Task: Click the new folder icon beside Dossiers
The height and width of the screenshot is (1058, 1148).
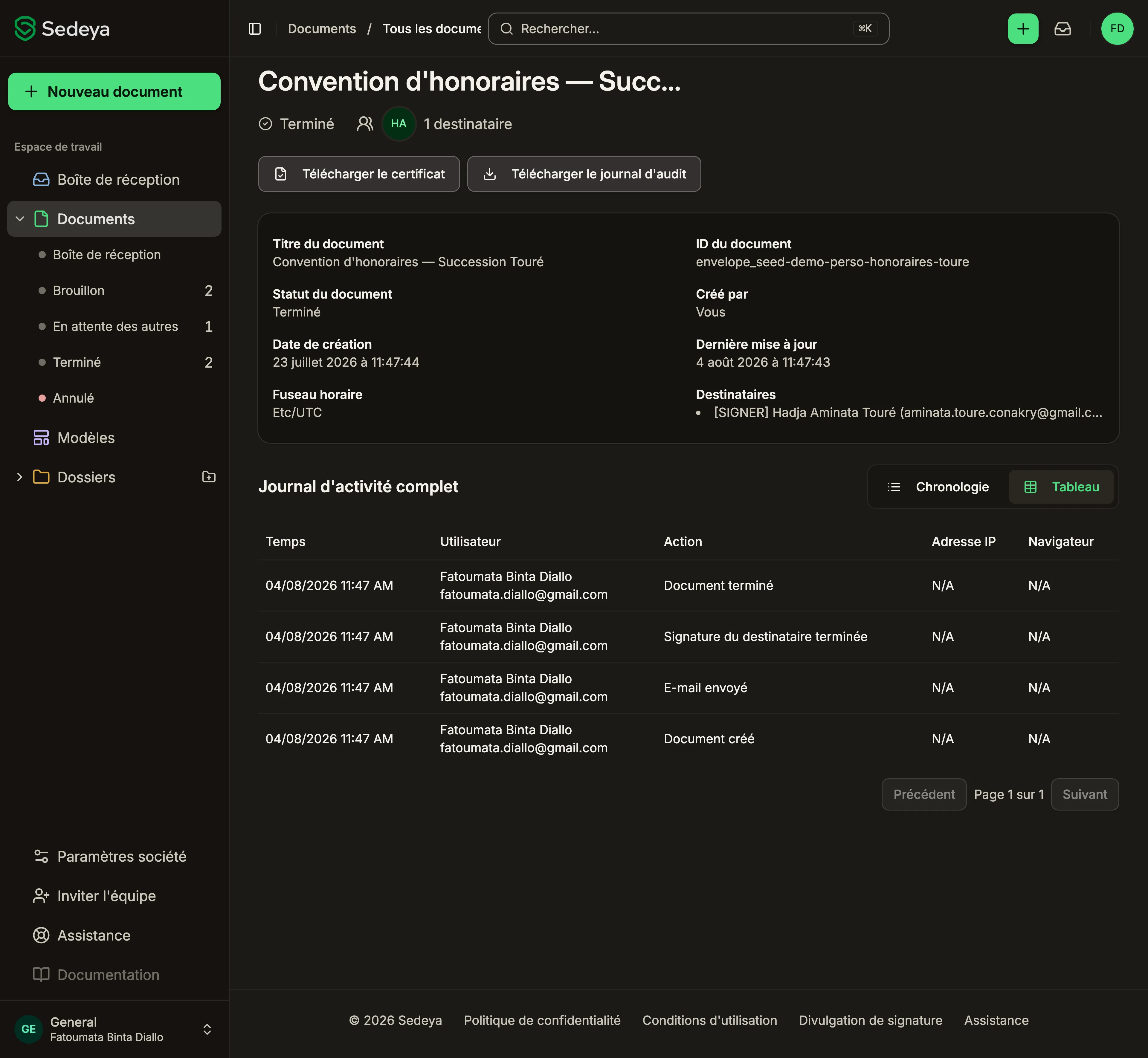Action: tap(209, 477)
